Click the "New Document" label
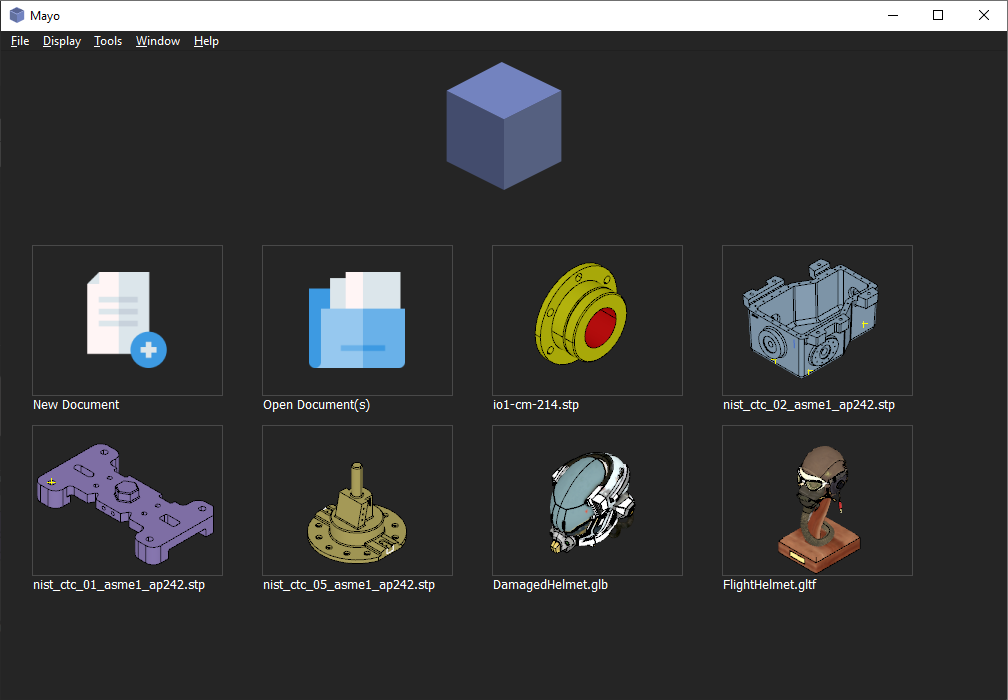 coord(76,405)
